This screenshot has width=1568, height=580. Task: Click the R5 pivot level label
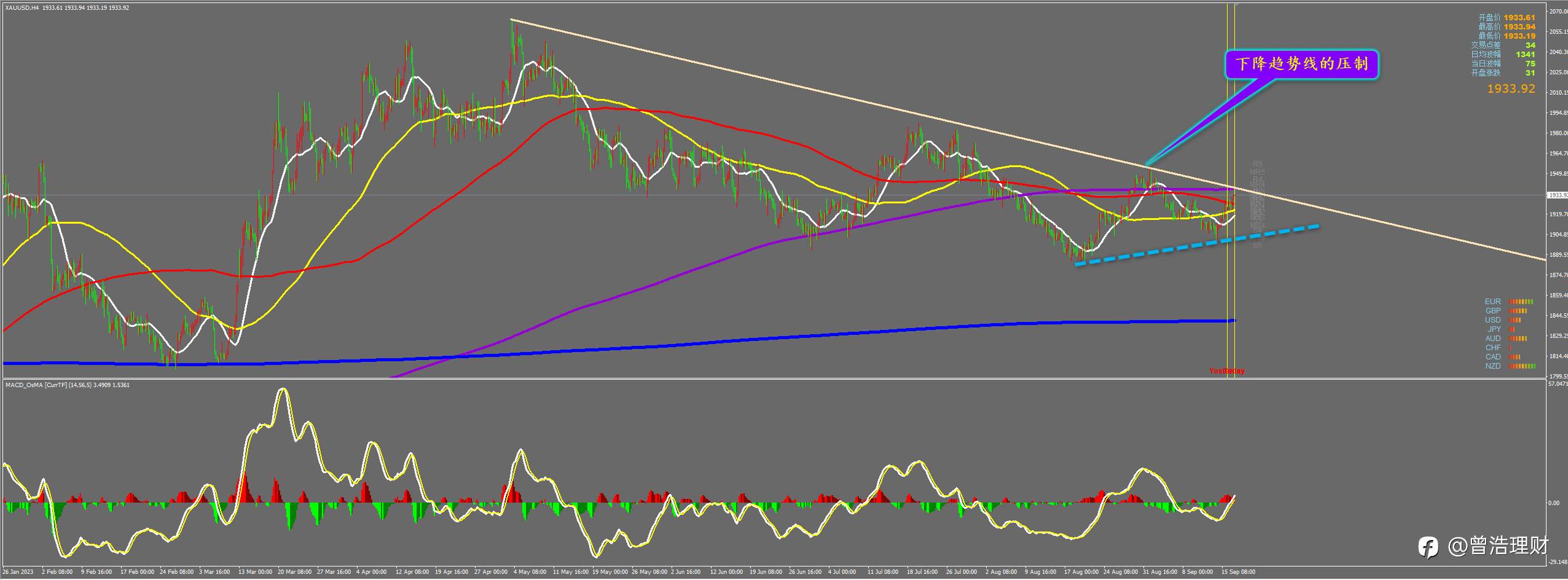coord(1257,165)
